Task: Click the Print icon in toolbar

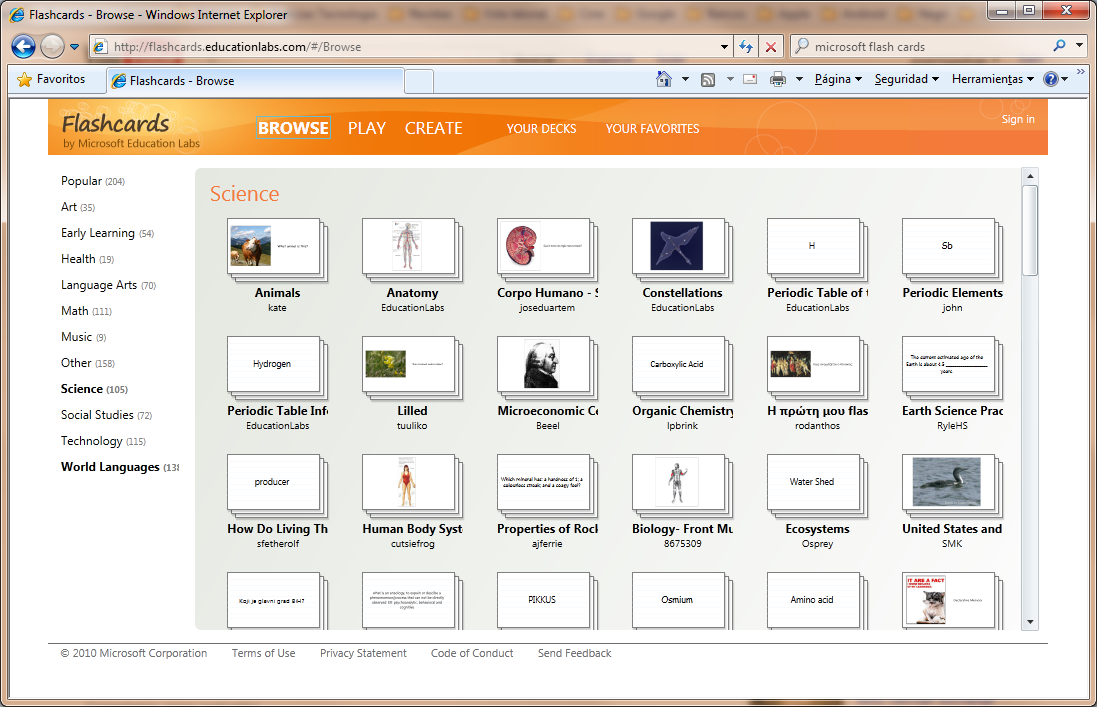Action: (778, 79)
